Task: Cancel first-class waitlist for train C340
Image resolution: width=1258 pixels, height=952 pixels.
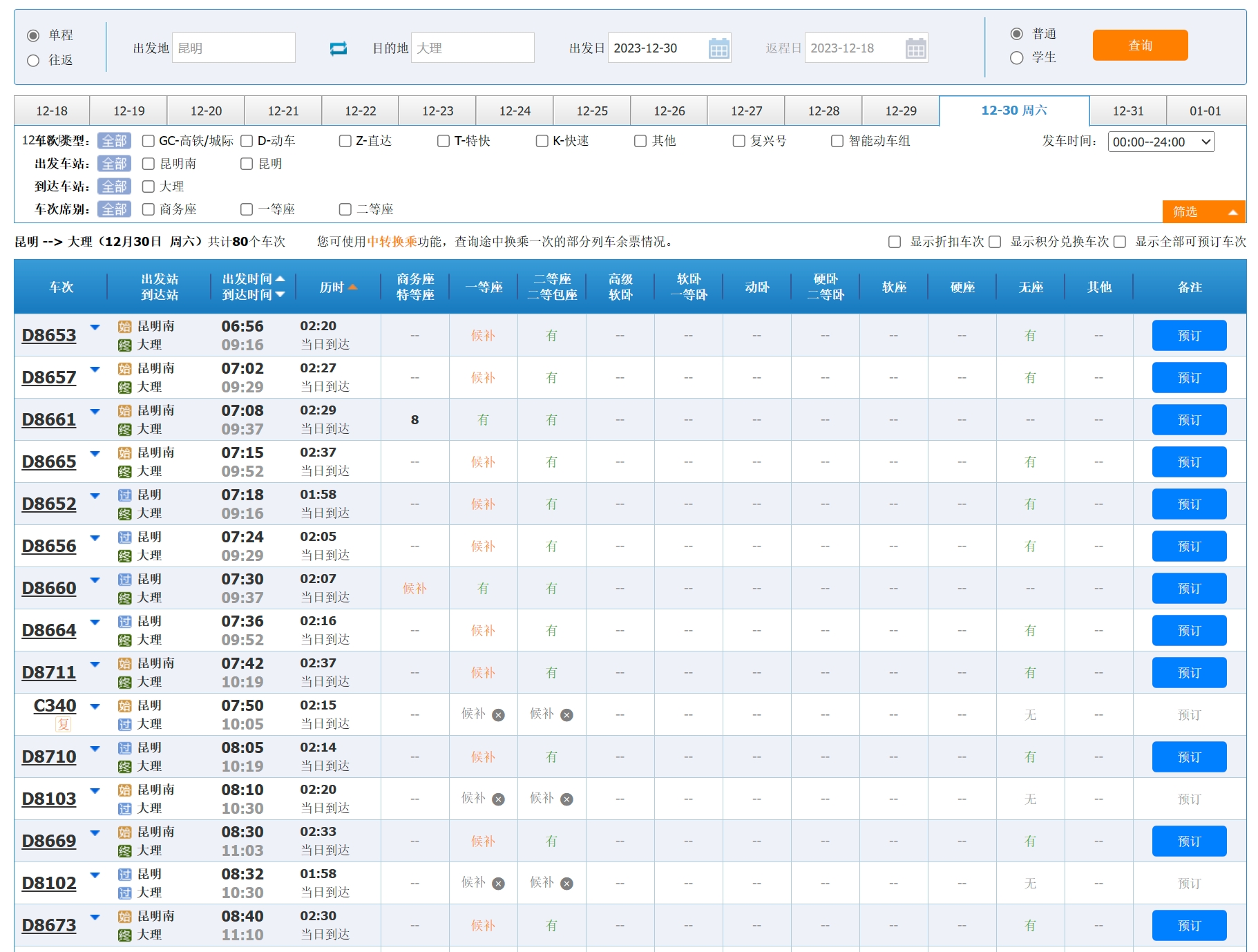Action: pos(498,715)
